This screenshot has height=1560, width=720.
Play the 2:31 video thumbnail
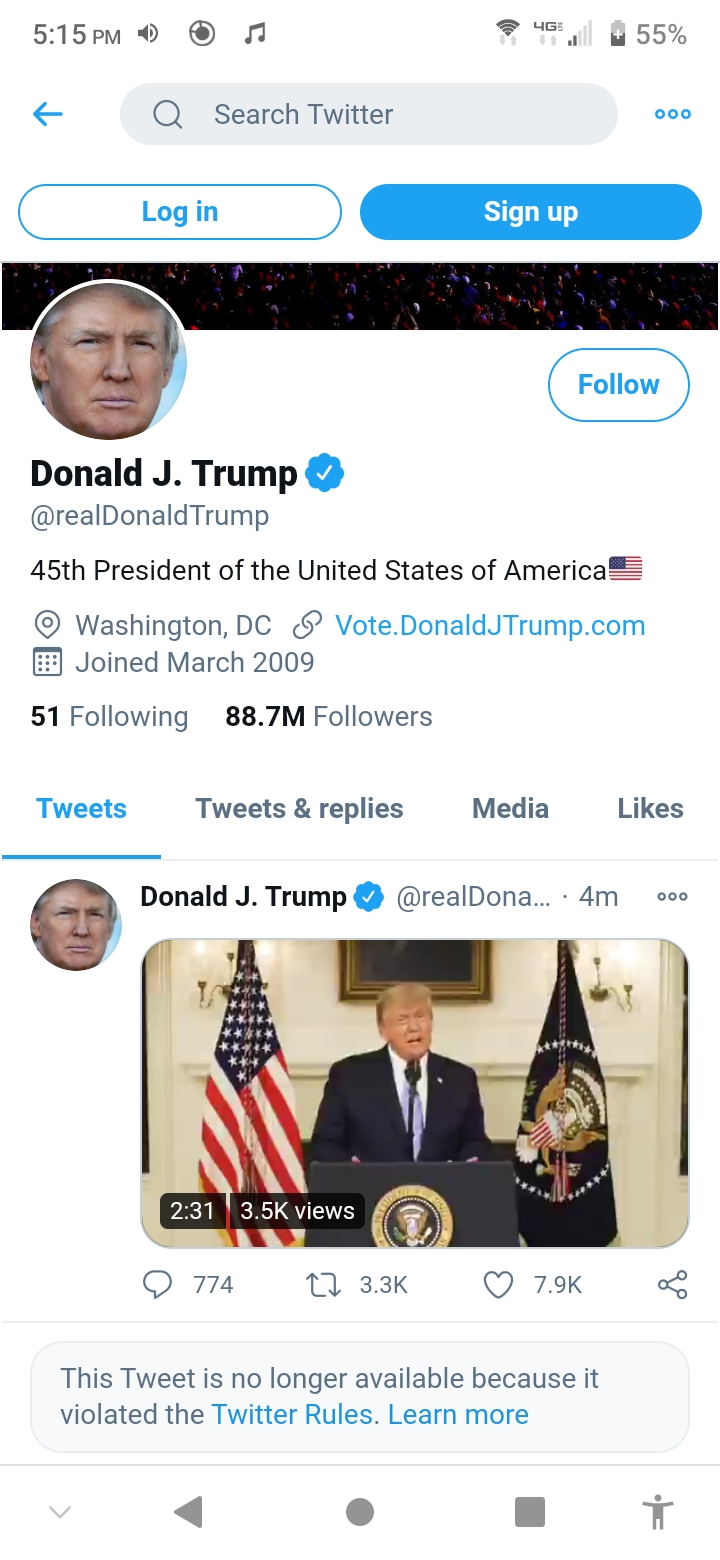pyautogui.click(x=414, y=1092)
